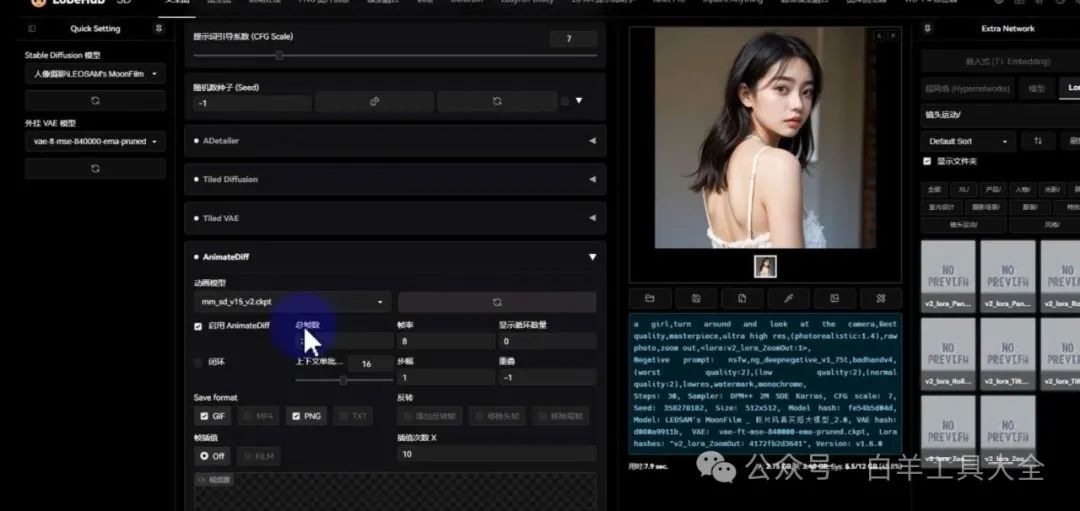The width and height of the screenshot is (1080, 511).
Task: Click the 步幅 field showing 1
Action: (446, 377)
